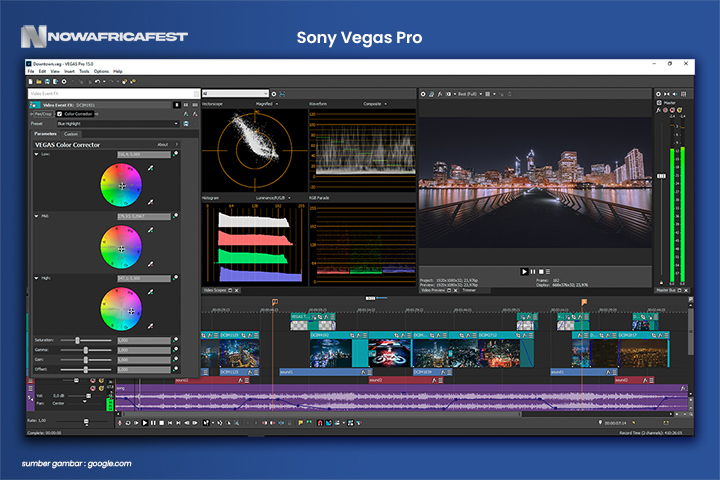Click the Video Output FX icon in preview toolbar

coord(439,94)
